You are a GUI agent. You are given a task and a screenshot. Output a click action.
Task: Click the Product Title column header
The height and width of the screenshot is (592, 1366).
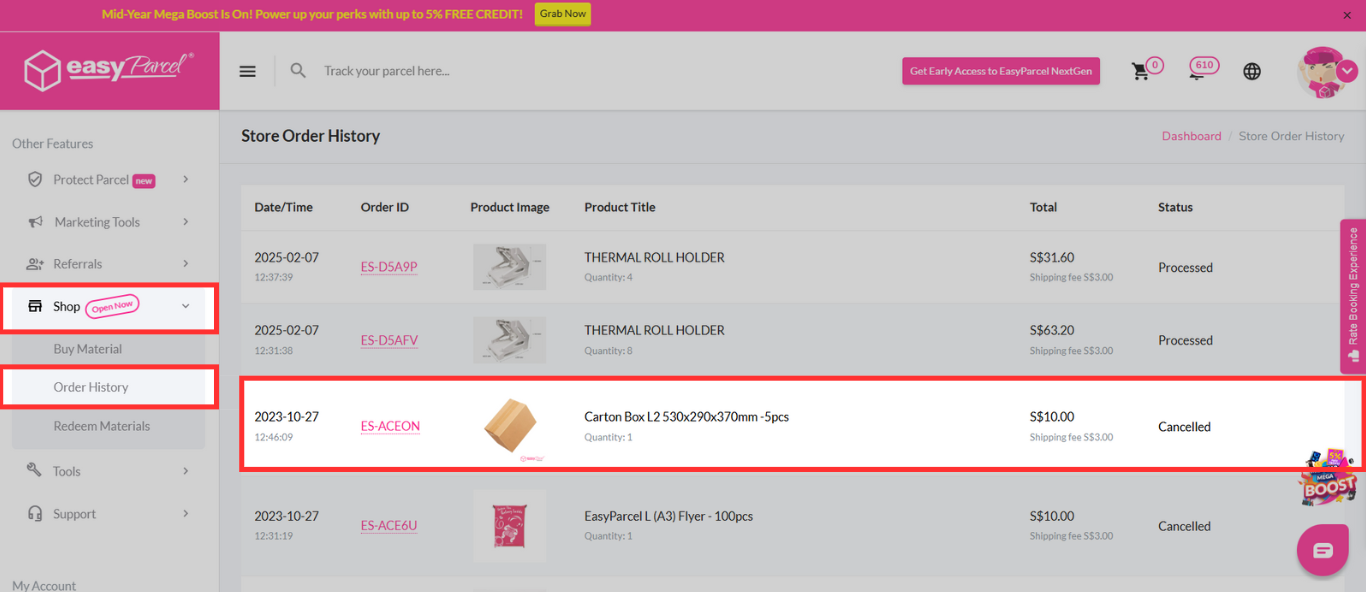point(620,207)
